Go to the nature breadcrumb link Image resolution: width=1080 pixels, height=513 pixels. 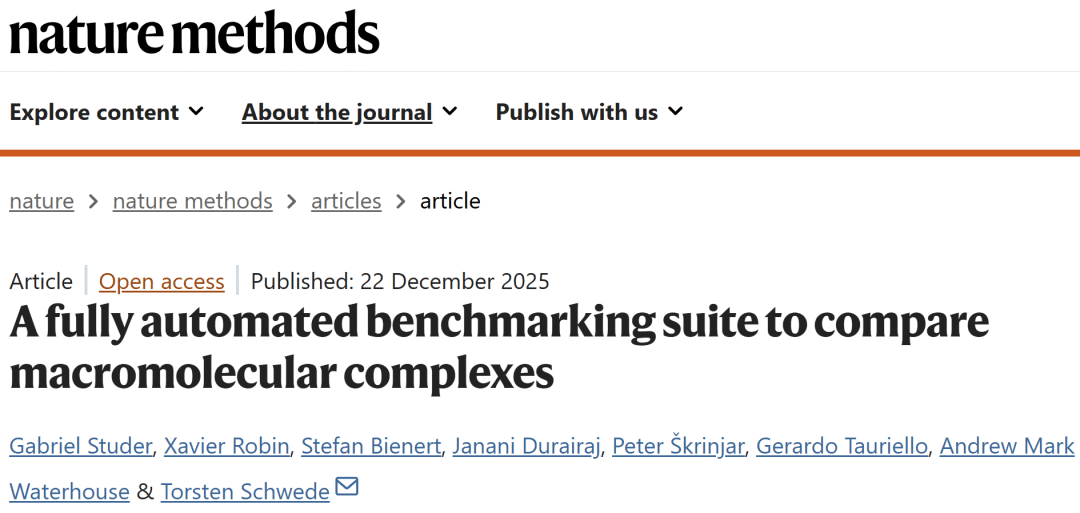pos(41,201)
